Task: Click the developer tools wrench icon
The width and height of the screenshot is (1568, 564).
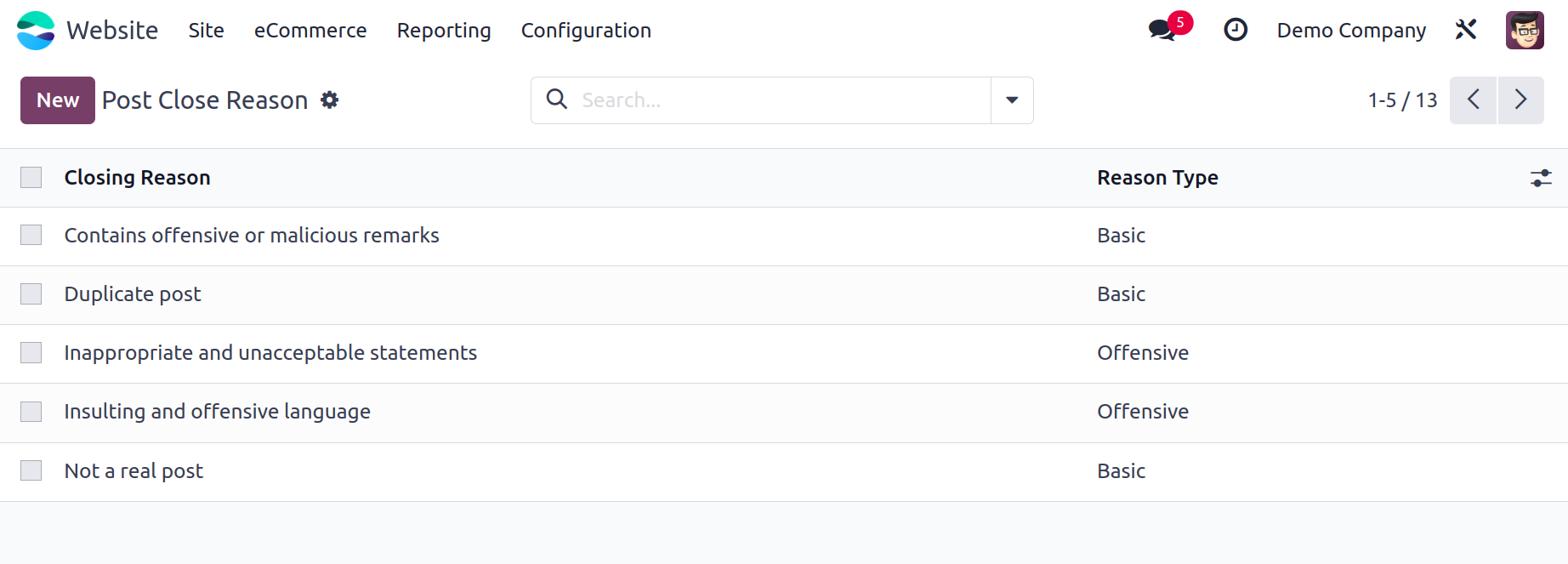Action: [1466, 30]
